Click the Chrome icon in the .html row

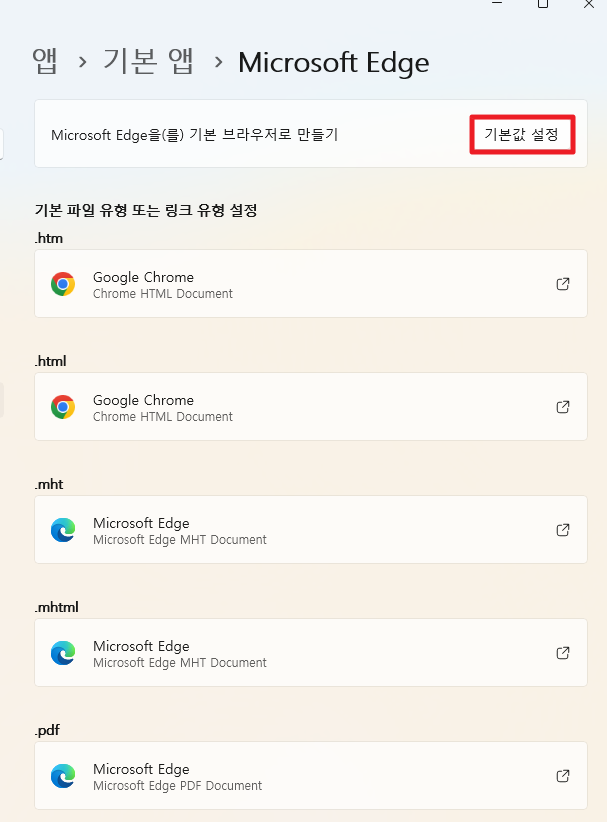[63, 407]
